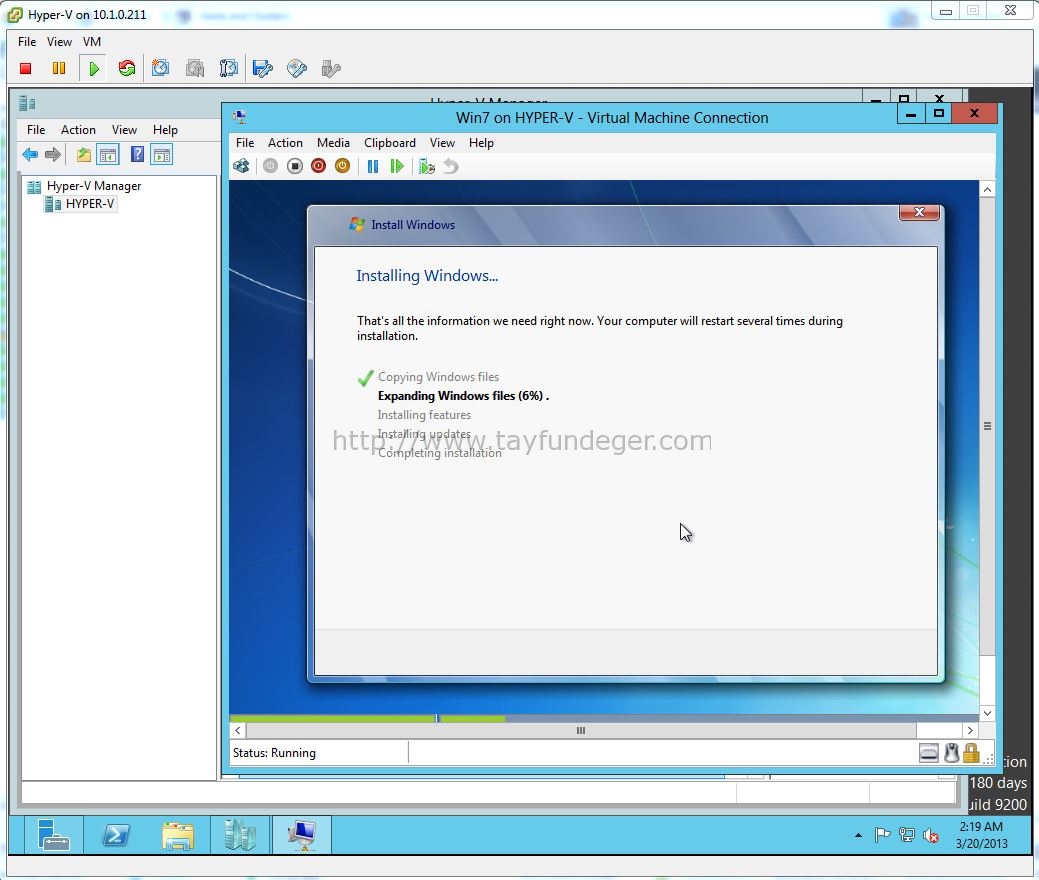Click the mouse status icon in VM Connection
The image size is (1039, 880).
(952, 753)
